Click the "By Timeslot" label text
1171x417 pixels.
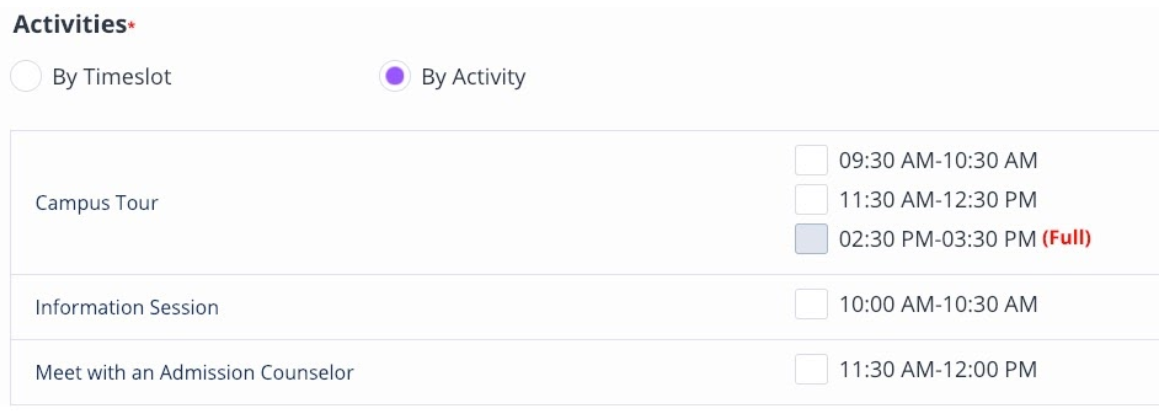coord(111,77)
